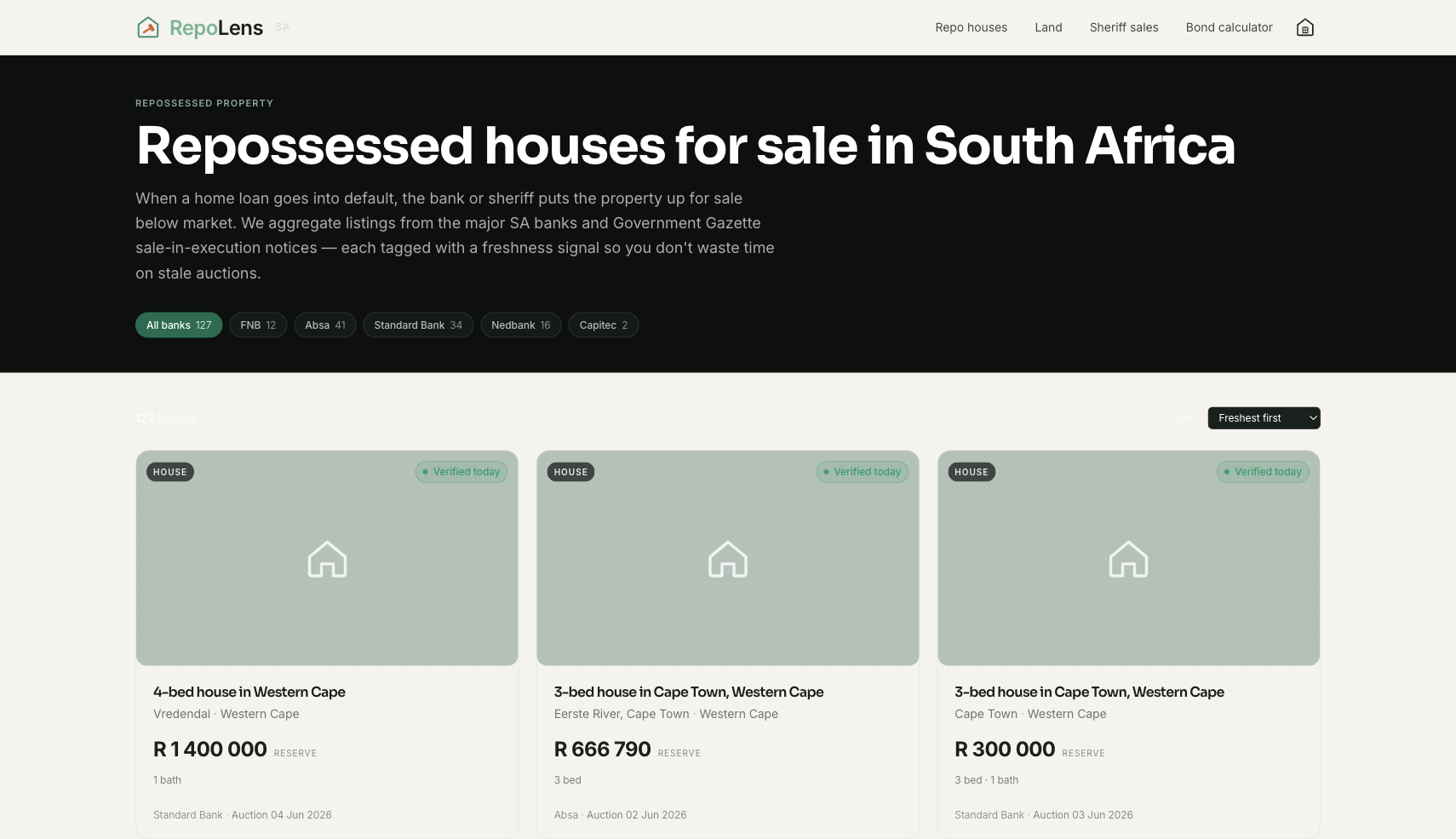Image resolution: width=1456 pixels, height=839 pixels.
Task: Click house placeholder icon on Eerste River listing
Action: coord(728,559)
